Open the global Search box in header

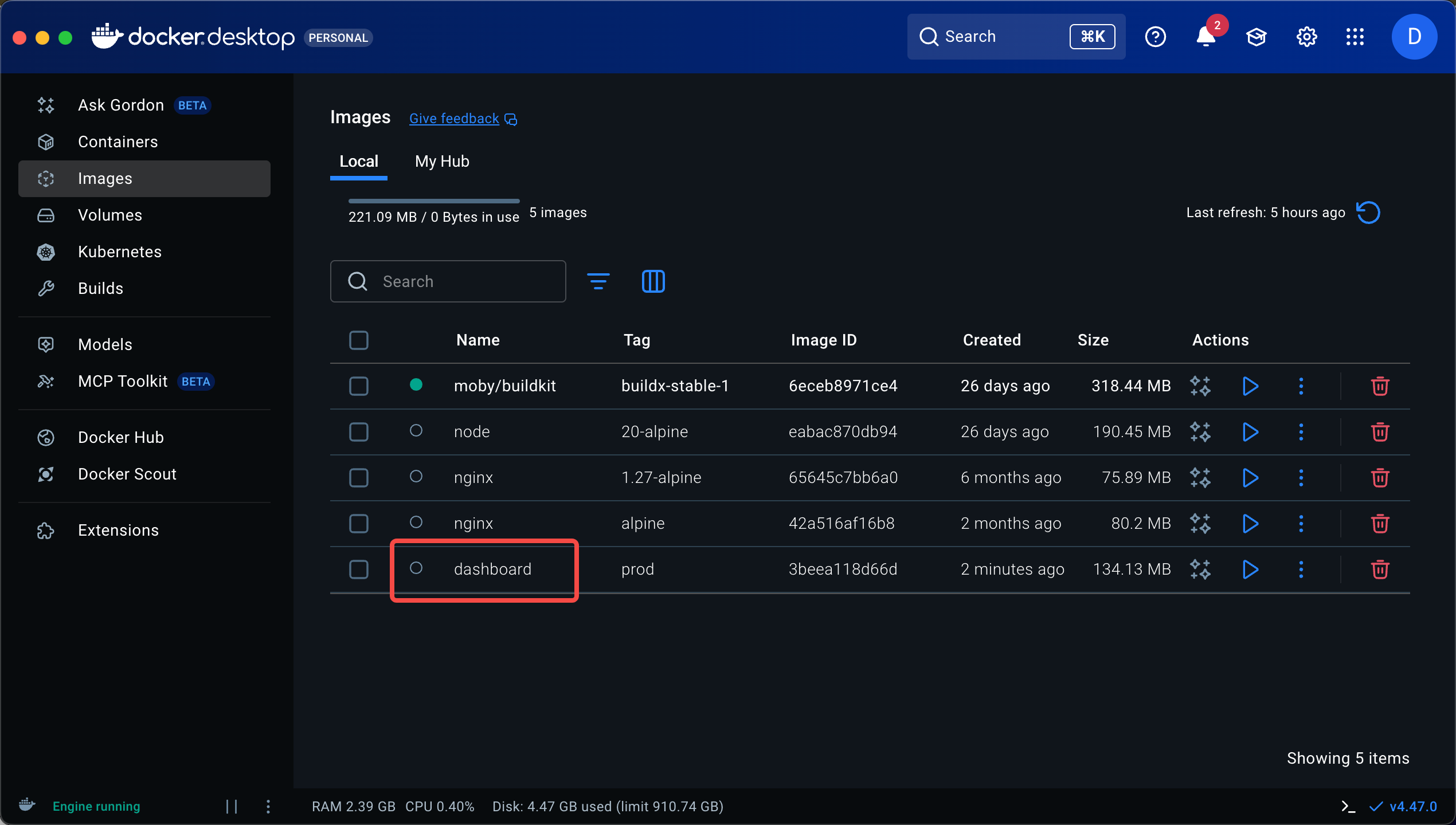pyautogui.click(x=1016, y=37)
